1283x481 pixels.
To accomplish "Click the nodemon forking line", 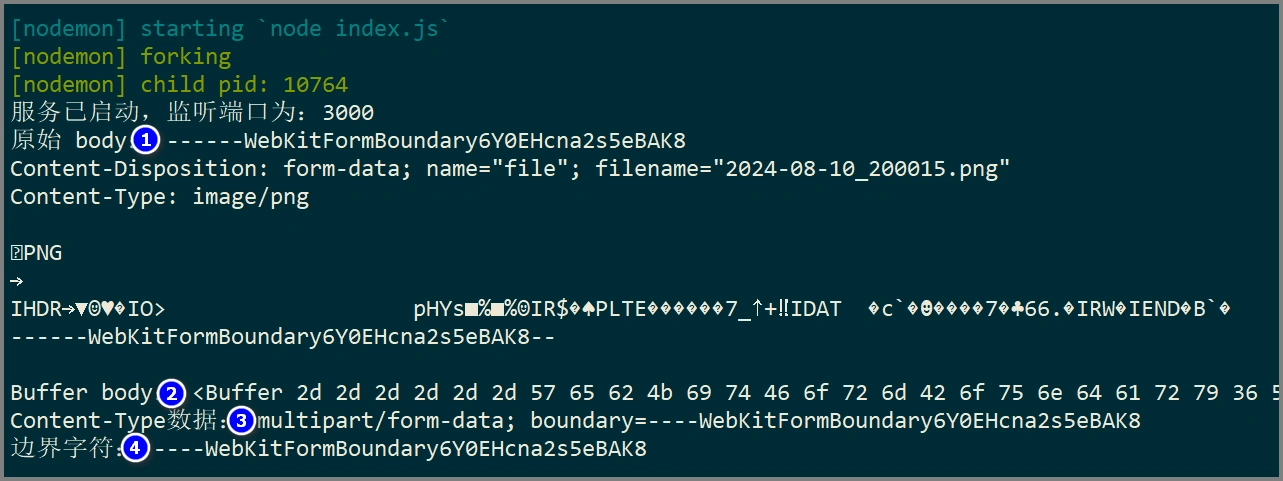I will pos(121,57).
